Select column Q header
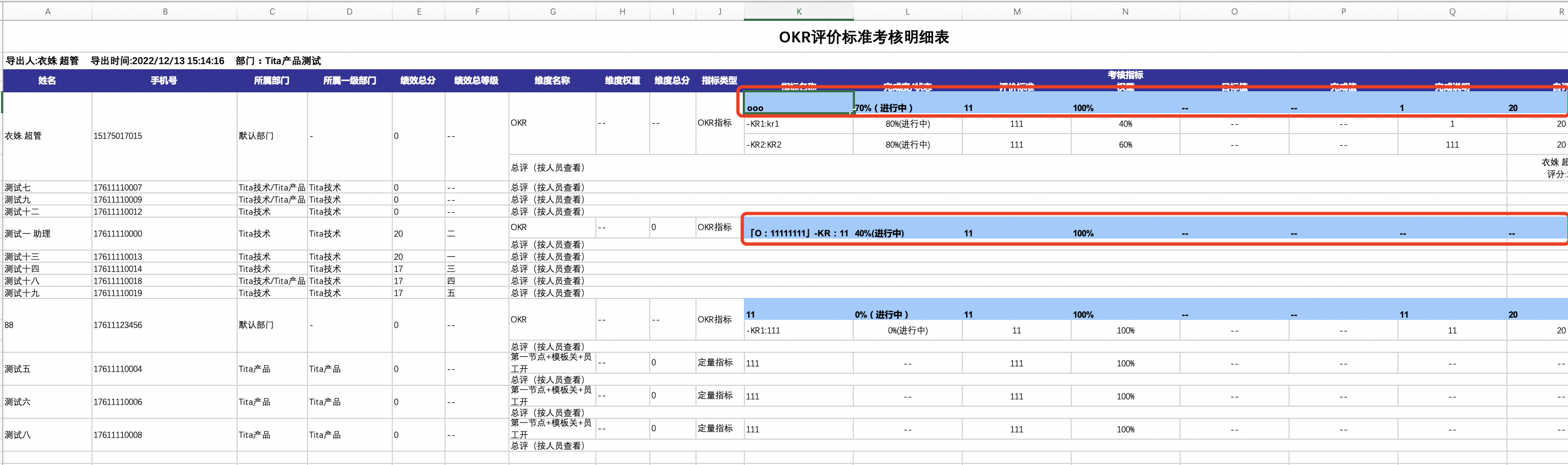 (1452, 12)
